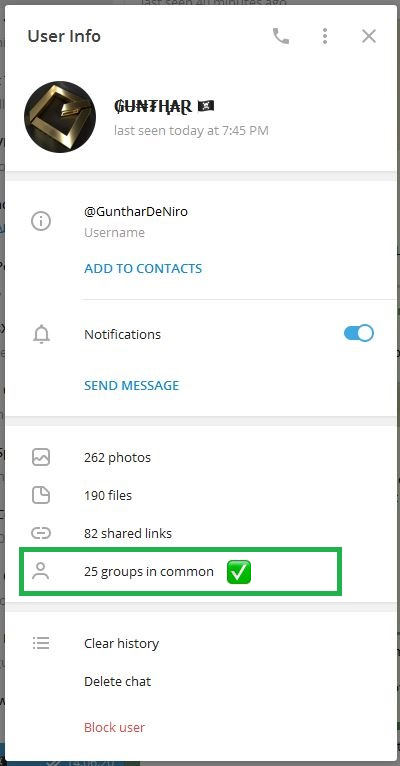
Task: Open the 190 files list
Action: [x=108, y=495]
